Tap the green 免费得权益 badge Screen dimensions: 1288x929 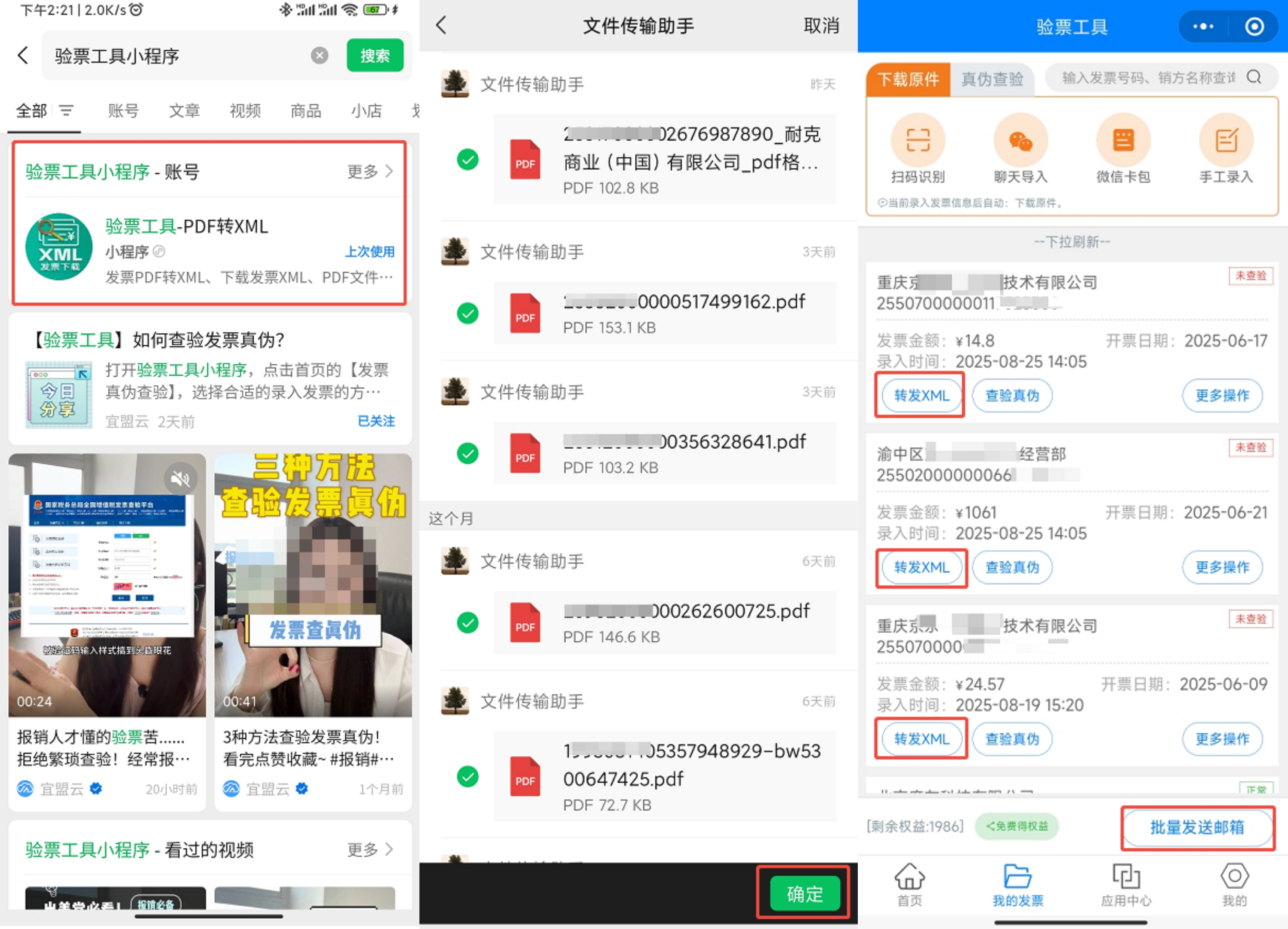(1017, 826)
